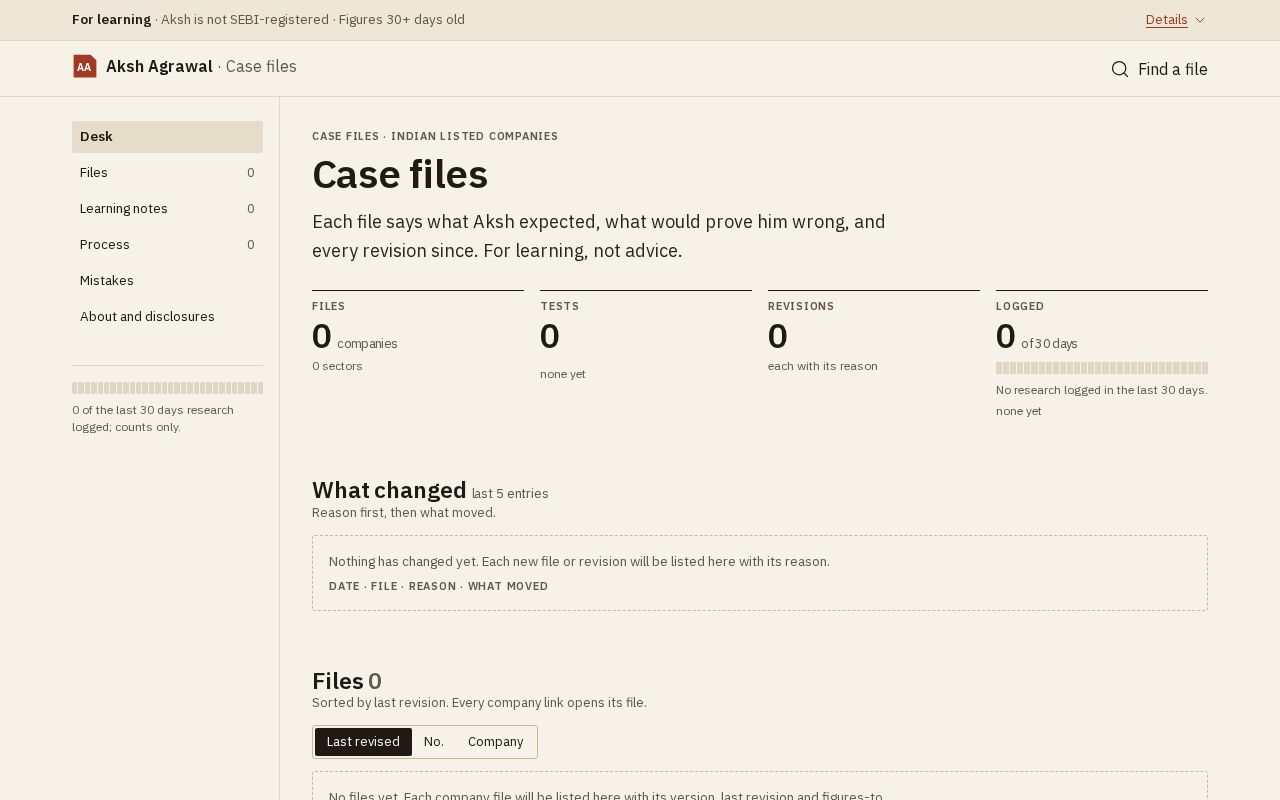
Task: Click 'Indian listed companies' breadcrumb text
Action: pos(474,136)
